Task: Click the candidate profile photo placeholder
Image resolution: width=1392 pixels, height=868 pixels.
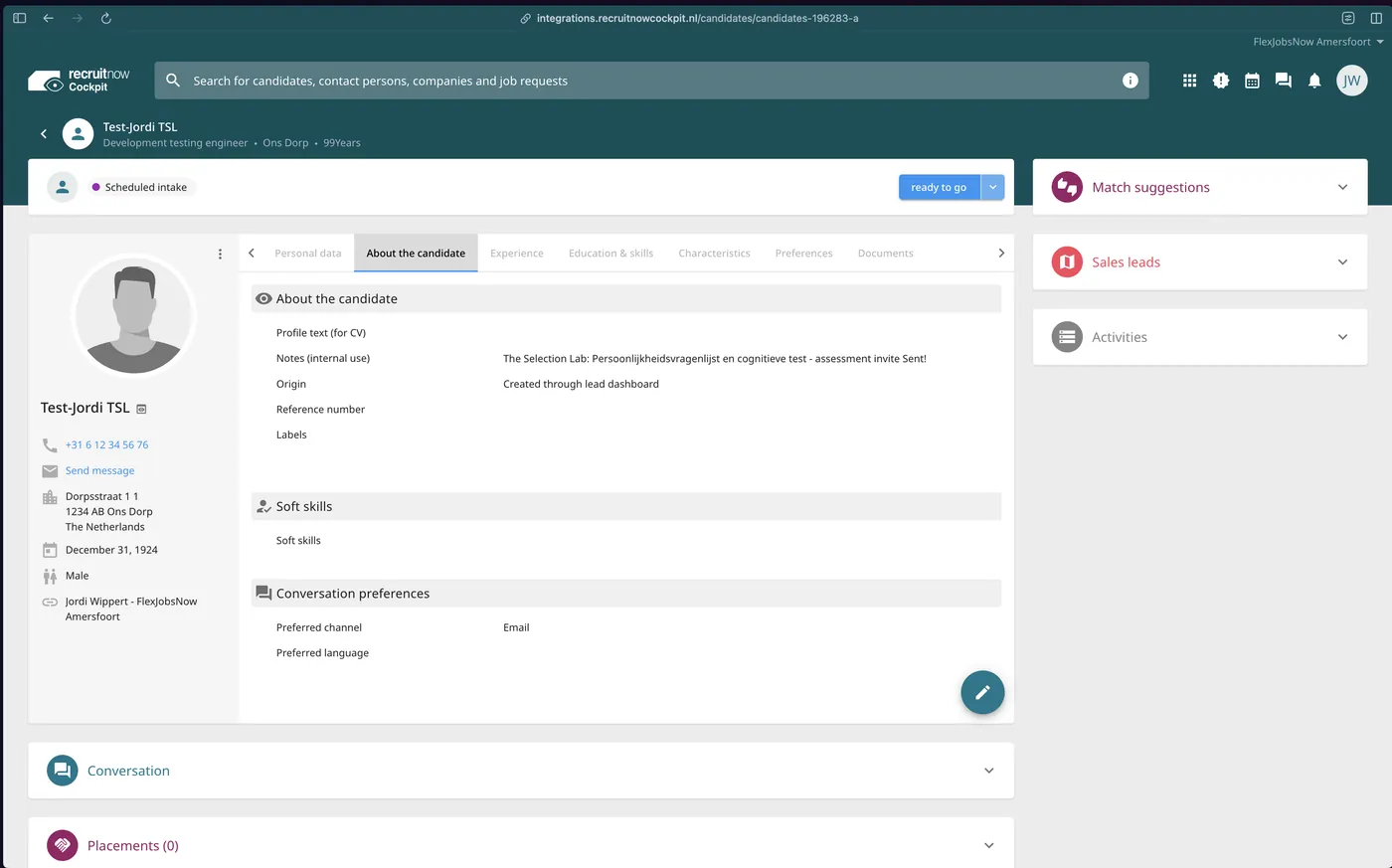Action: [133, 315]
